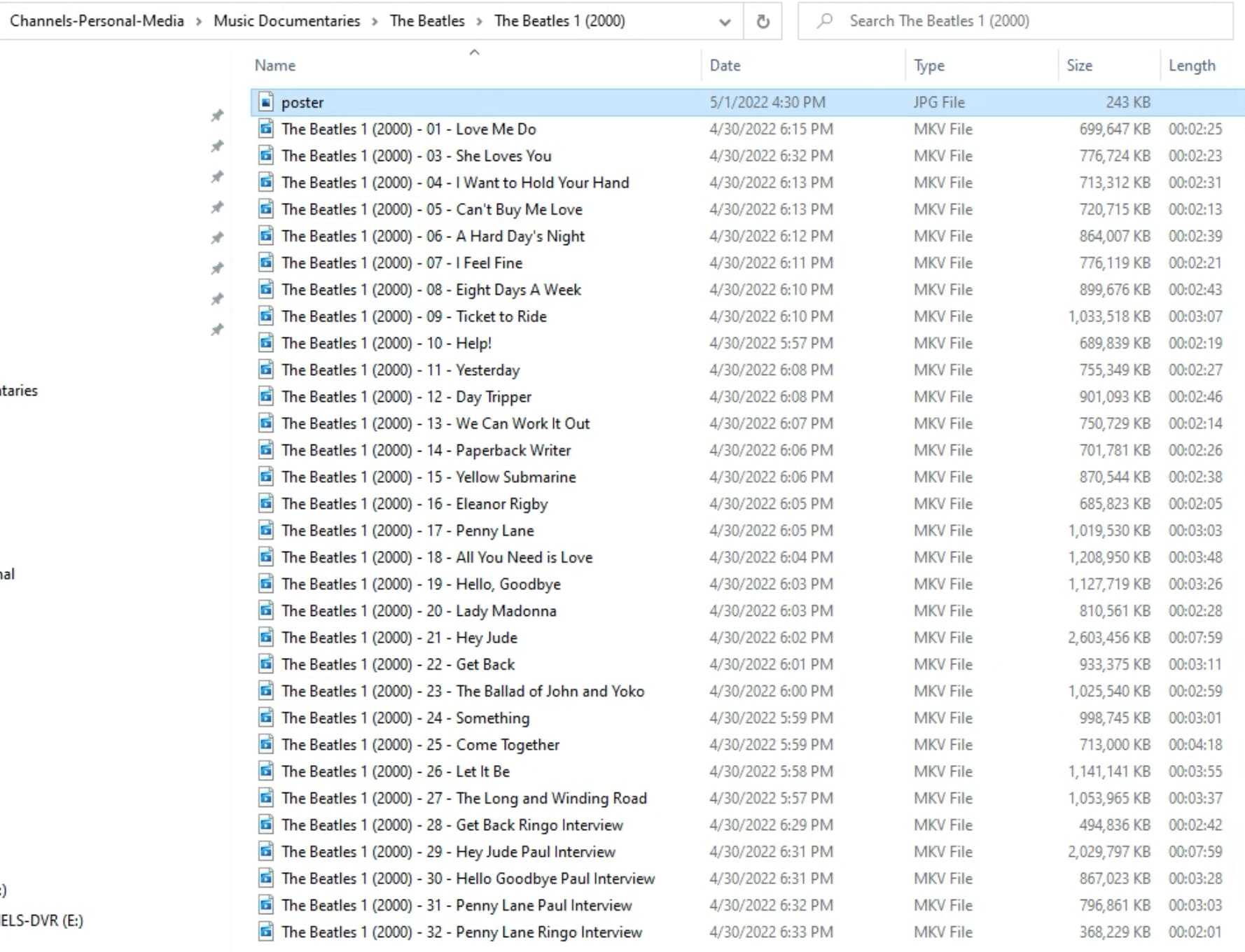Click the file icon for Come Together
1245x952 pixels.
pyautogui.click(x=266, y=744)
